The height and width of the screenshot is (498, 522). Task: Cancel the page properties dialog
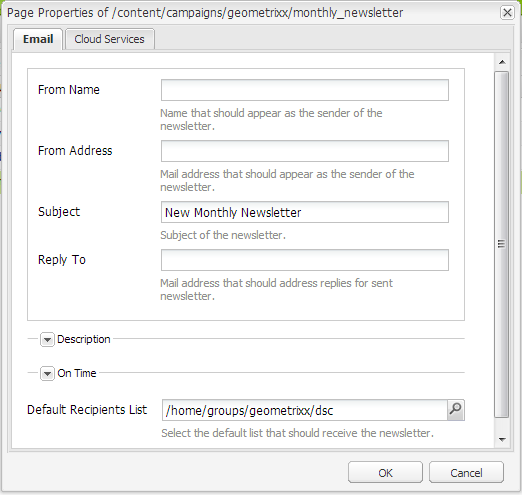466,472
